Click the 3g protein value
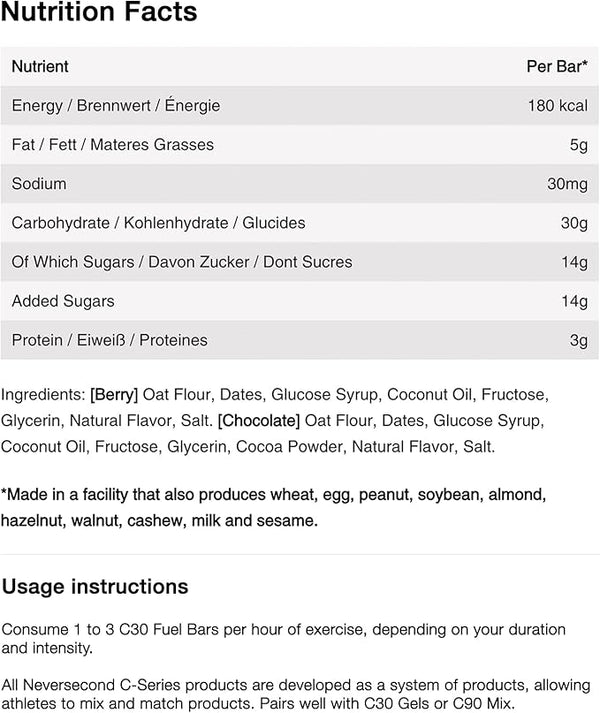 click(579, 340)
